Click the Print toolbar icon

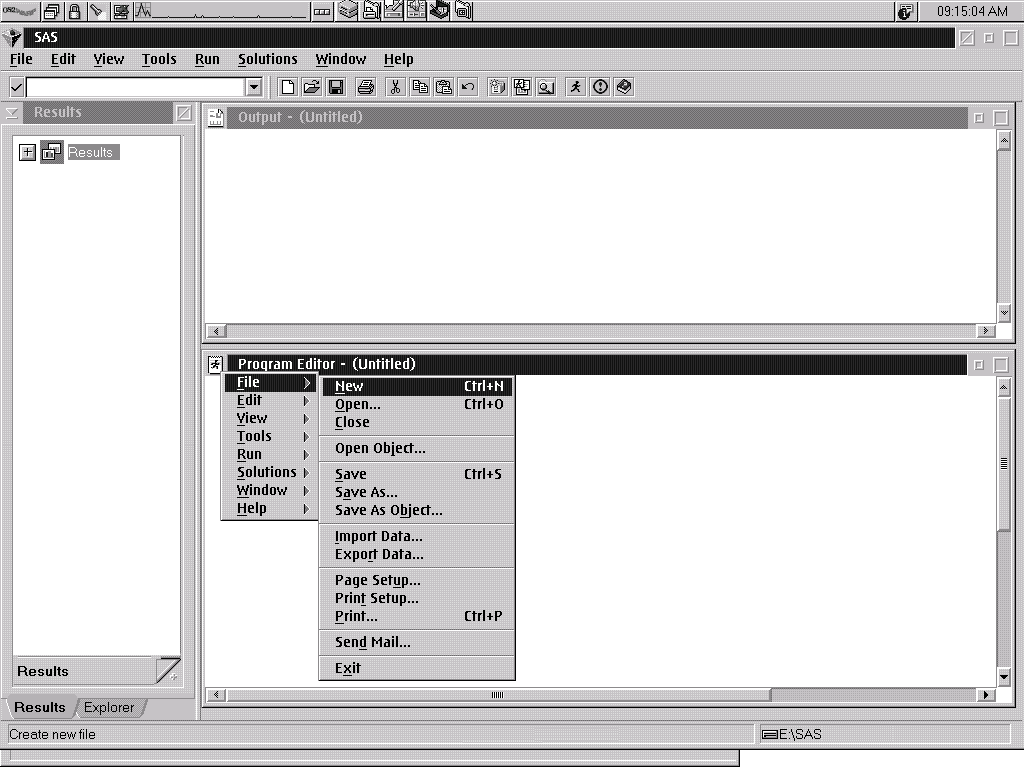[366, 87]
